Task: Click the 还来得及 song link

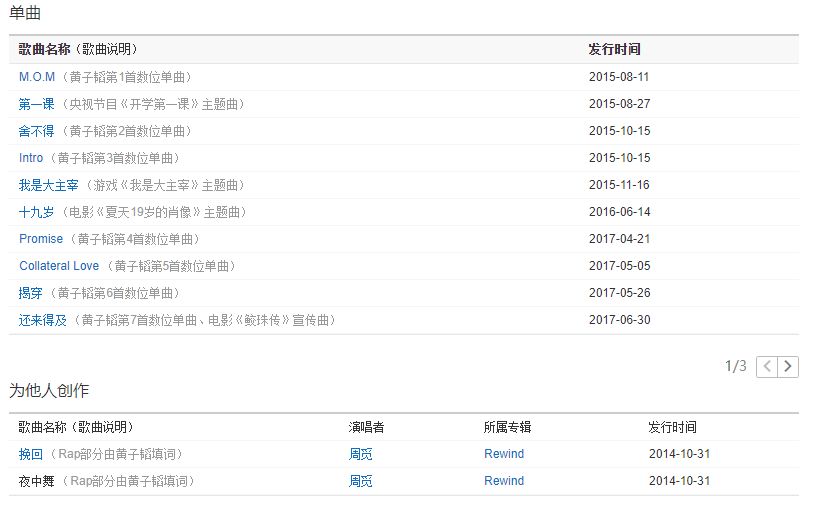Action: click(x=43, y=320)
